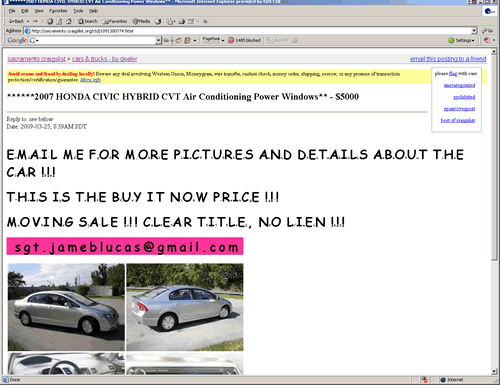Refresh the page using the Refresh icon

pos(59,21)
